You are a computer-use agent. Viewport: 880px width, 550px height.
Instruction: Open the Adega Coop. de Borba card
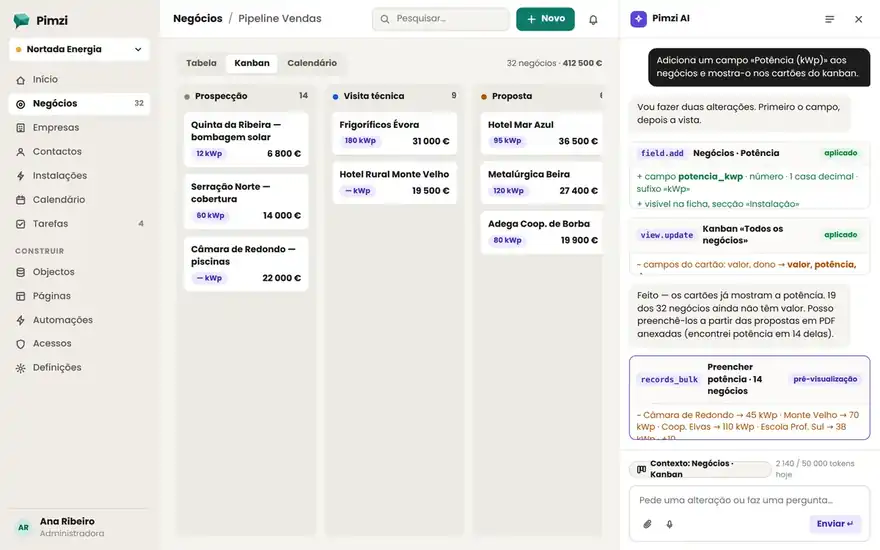click(542, 232)
